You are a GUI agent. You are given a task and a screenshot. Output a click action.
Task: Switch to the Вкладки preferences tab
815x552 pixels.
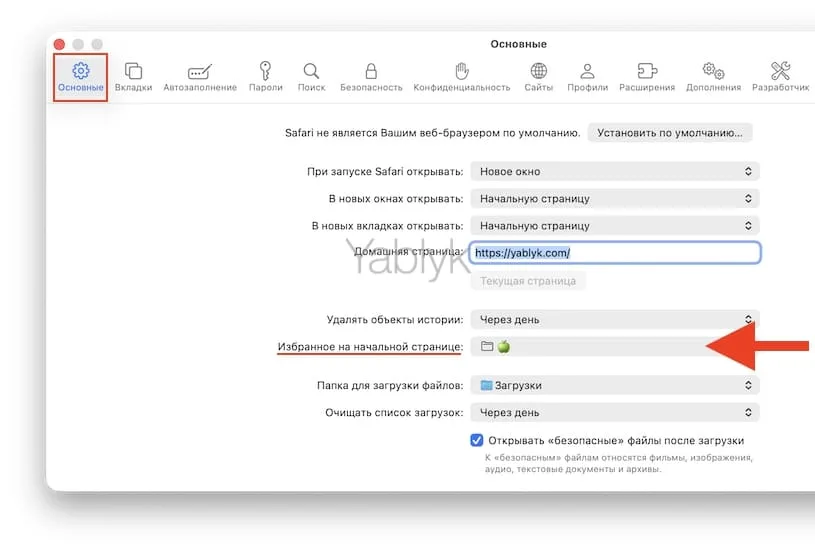(134, 77)
